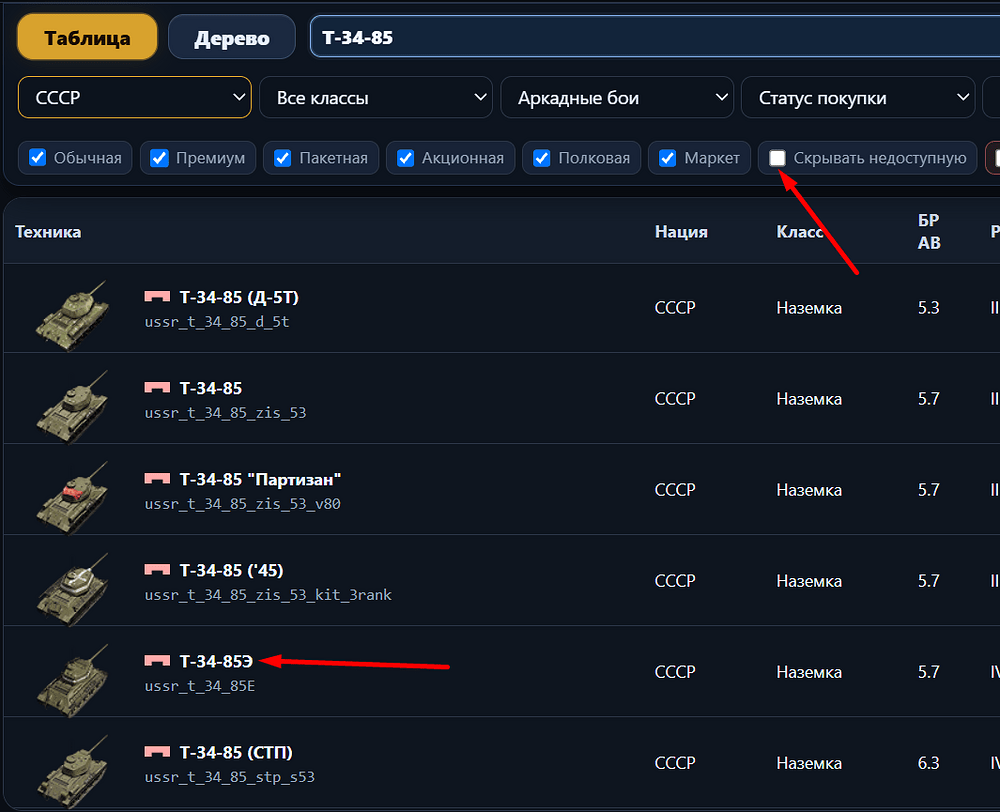Switch to the Таблица view tab

coord(87,38)
